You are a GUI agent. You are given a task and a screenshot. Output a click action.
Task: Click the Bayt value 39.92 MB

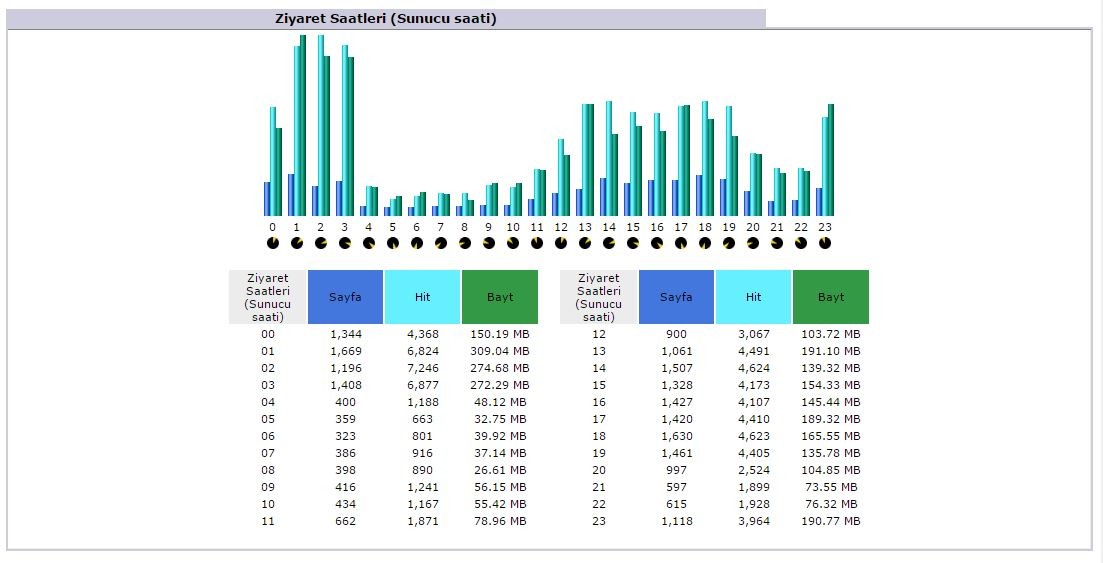[x=500, y=436]
